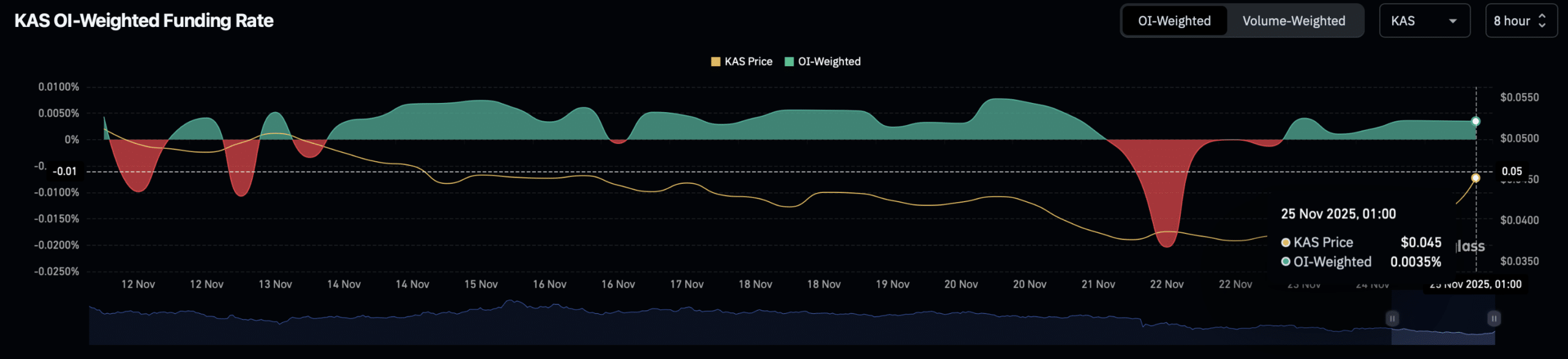Open the 8 hour interval selector
This screenshot has width=1568, height=359.
click(1520, 21)
